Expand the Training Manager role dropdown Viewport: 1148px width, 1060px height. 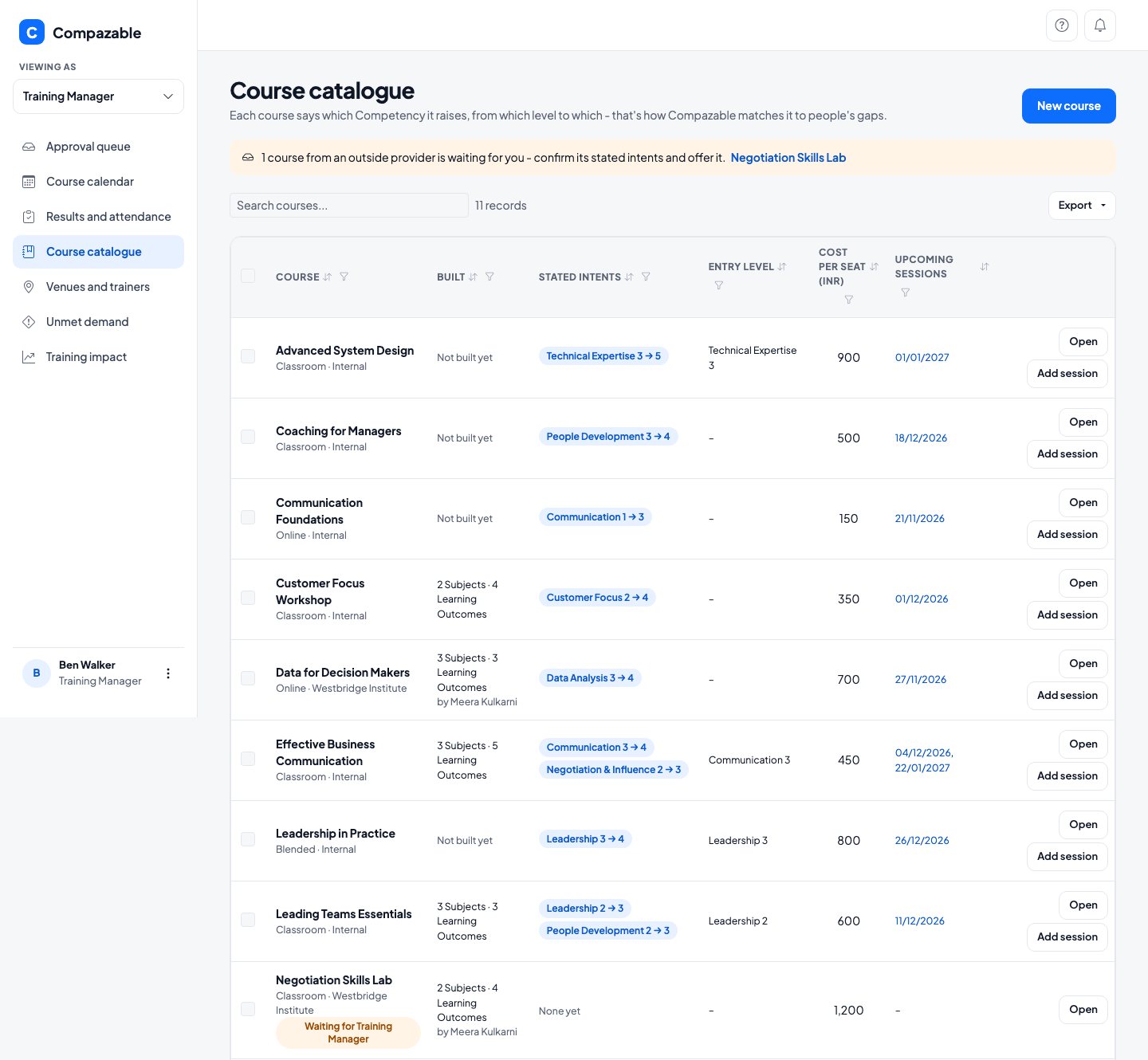[99, 96]
